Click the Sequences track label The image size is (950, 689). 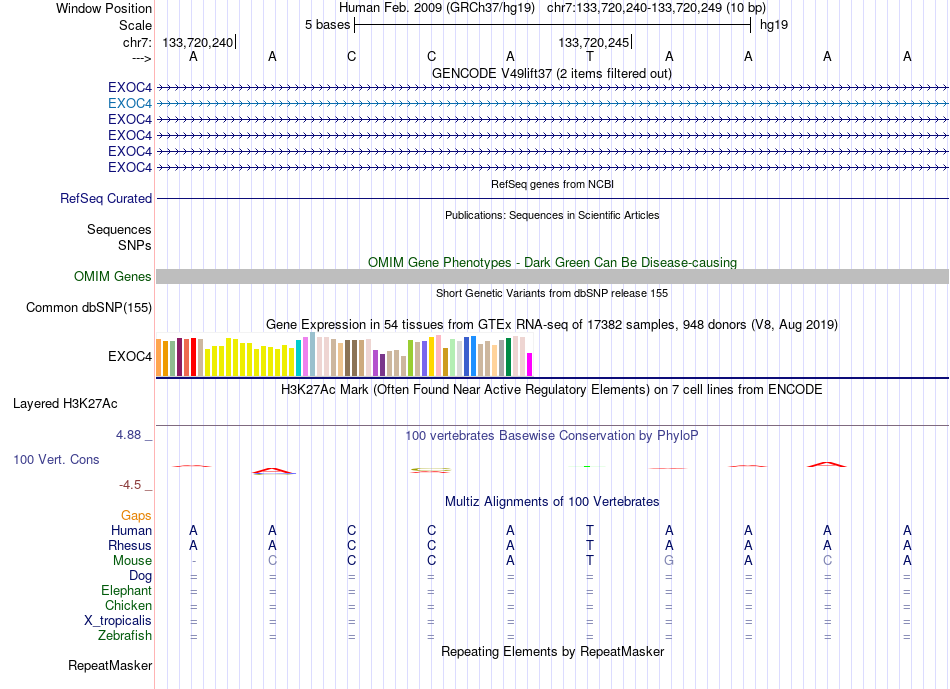pyautogui.click(x=119, y=229)
